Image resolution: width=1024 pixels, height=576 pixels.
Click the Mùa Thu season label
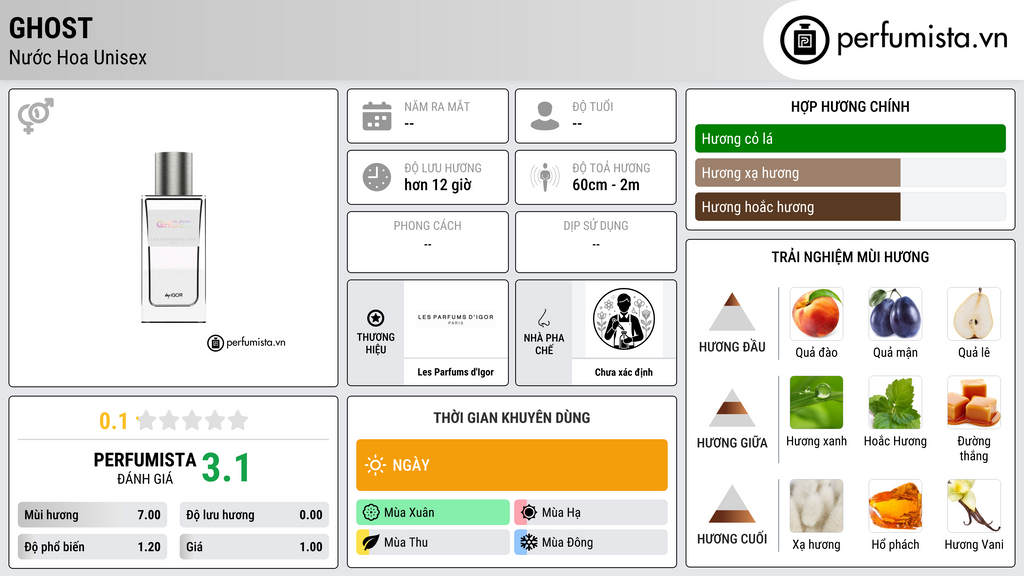coord(406,543)
